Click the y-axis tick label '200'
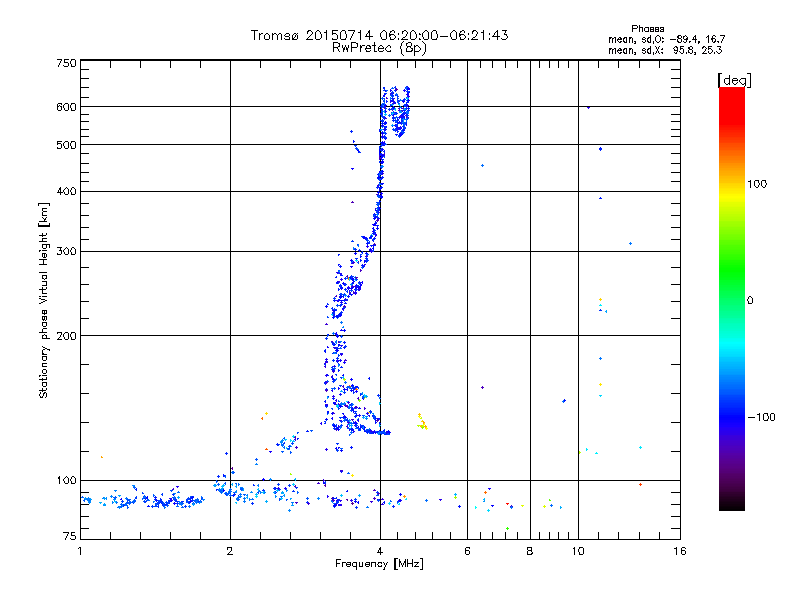This screenshot has width=800, height=600. click(66, 336)
